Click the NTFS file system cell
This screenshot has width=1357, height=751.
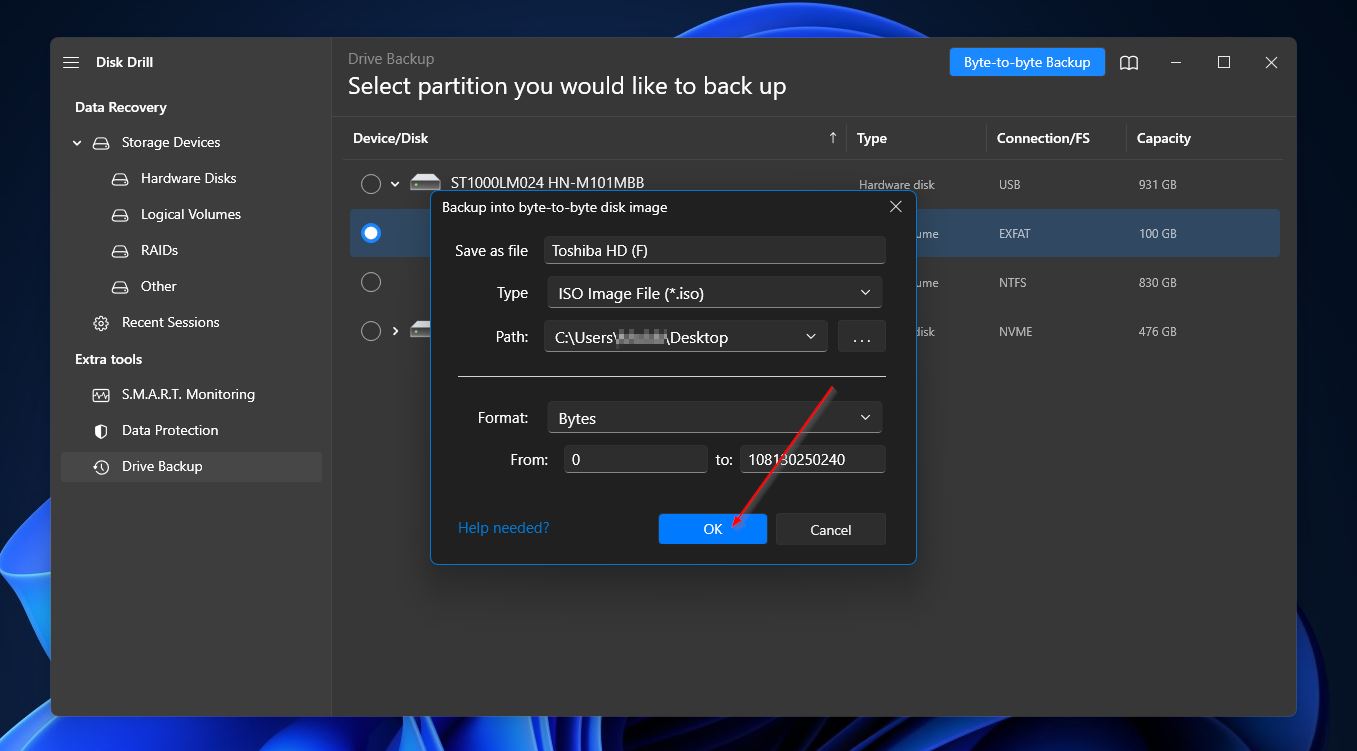pyautogui.click(x=1014, y=282)
